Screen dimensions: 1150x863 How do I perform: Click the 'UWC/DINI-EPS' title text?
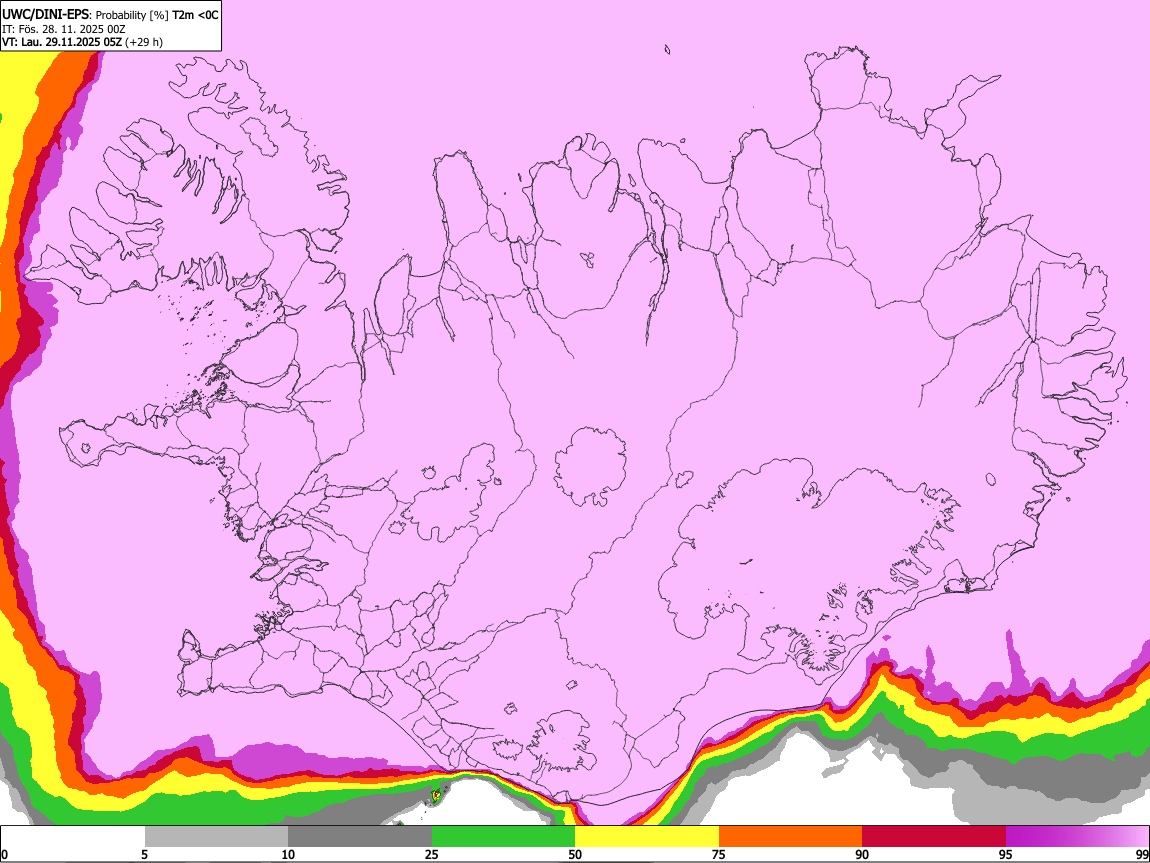45,15
